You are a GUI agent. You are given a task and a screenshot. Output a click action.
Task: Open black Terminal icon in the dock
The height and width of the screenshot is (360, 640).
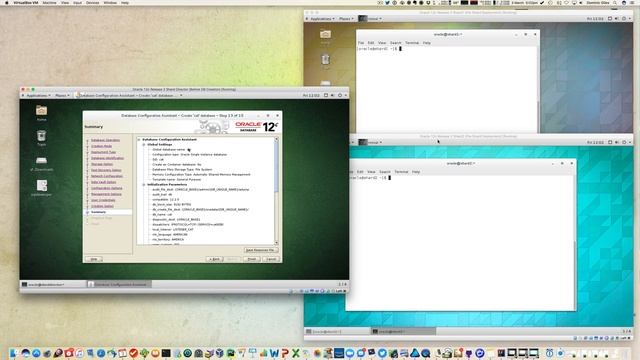[166, 353]
